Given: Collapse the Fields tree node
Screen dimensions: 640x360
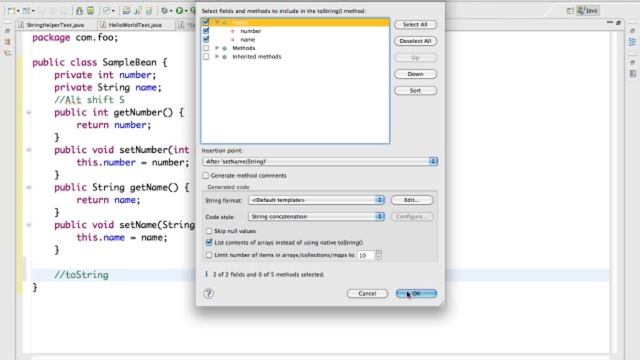Looking at the screenshot, I should [217, 22].
